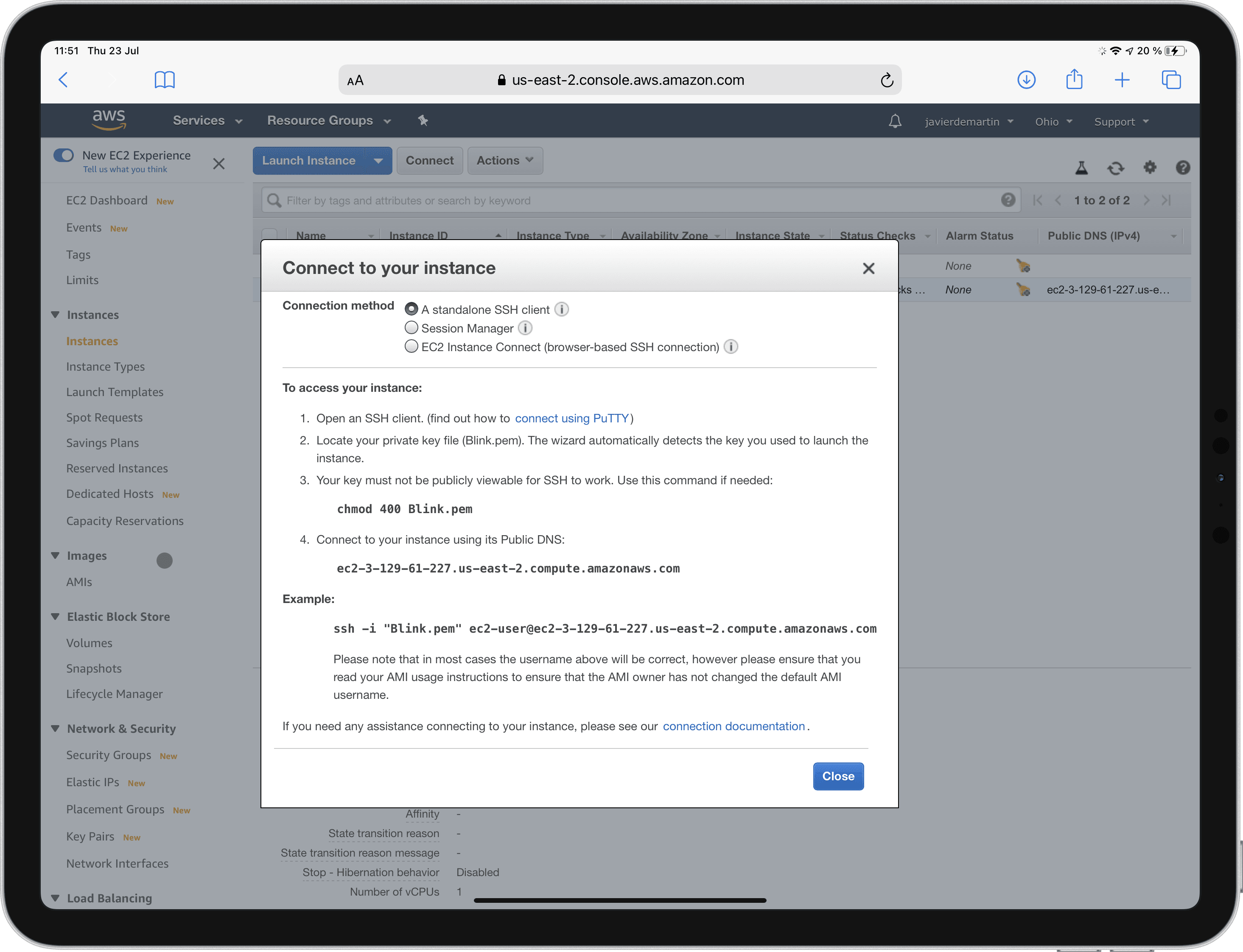Open the experiments flask icon

coord(1081,168)
